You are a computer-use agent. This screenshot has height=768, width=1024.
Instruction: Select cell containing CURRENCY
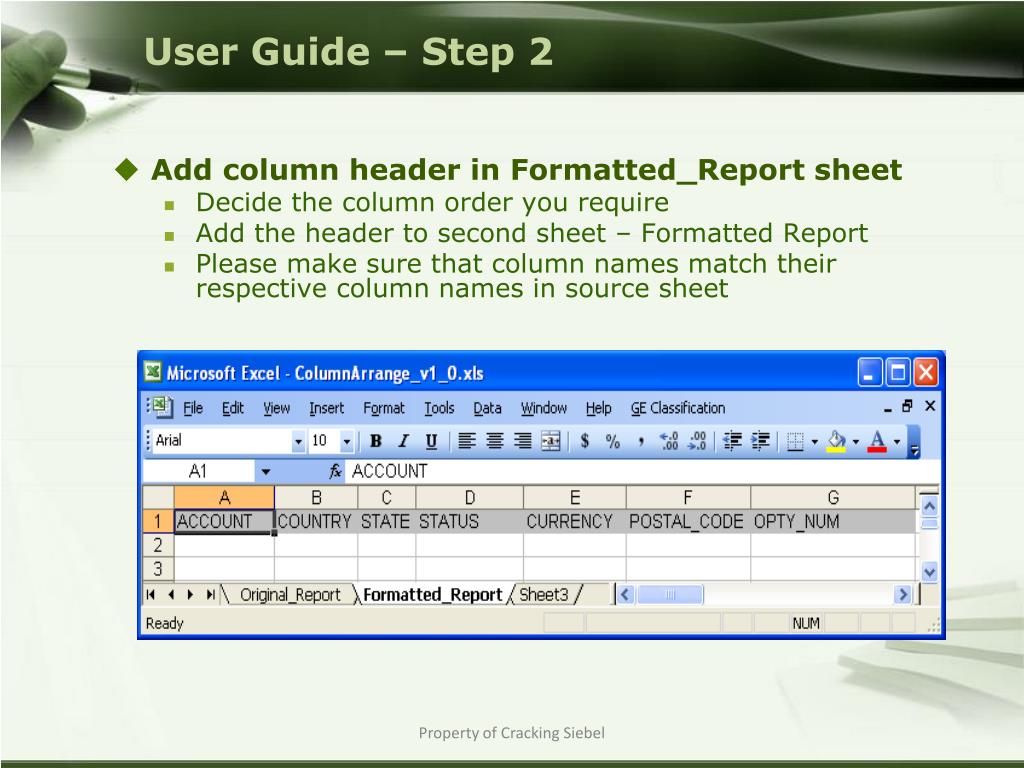click(575, 522)
